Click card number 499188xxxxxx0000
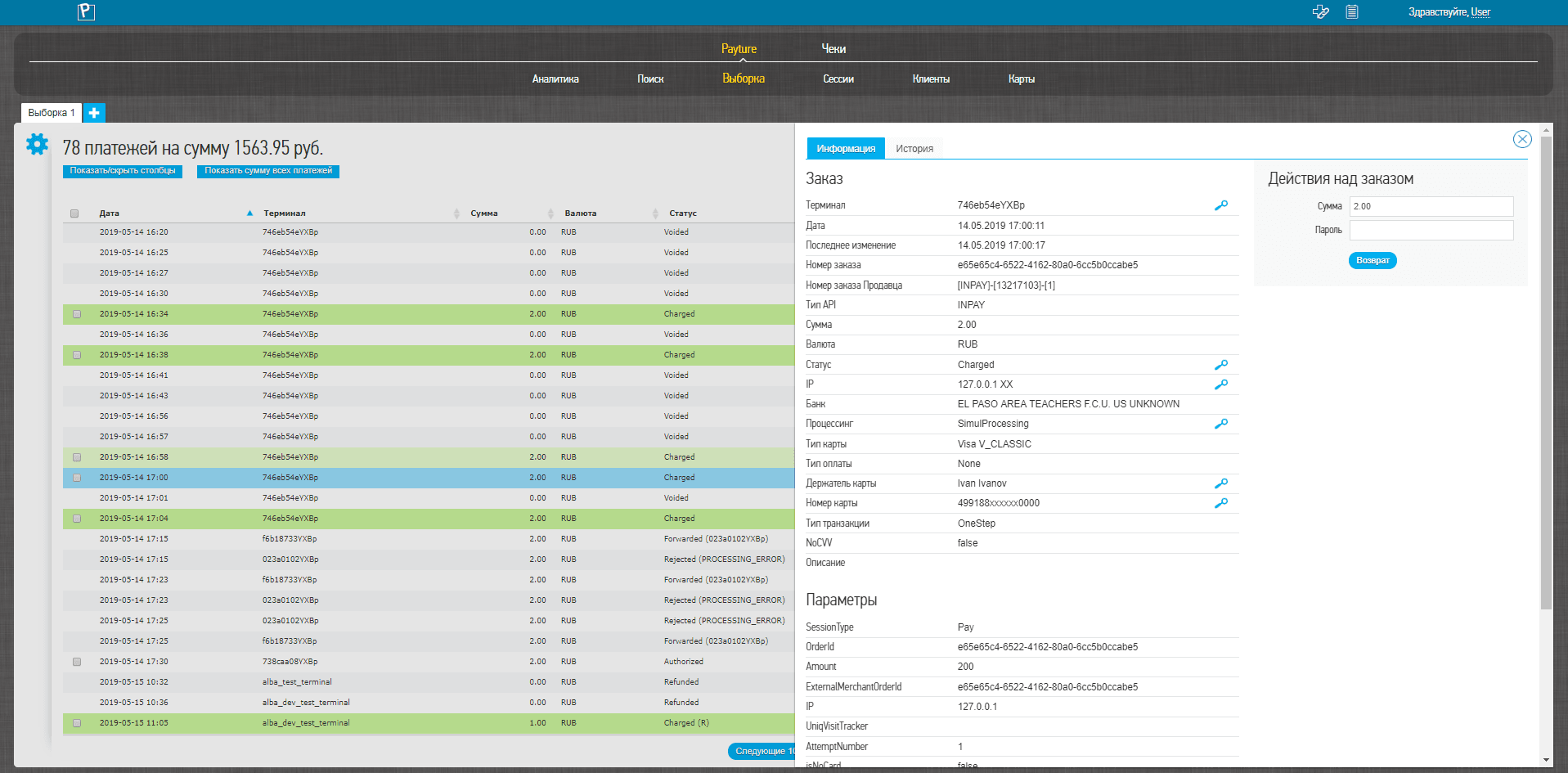 (999, 503)
